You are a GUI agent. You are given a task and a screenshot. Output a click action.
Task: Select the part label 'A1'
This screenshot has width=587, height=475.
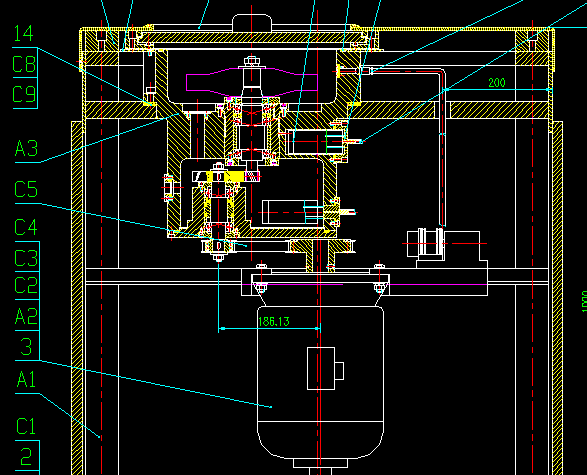[26, 379]
